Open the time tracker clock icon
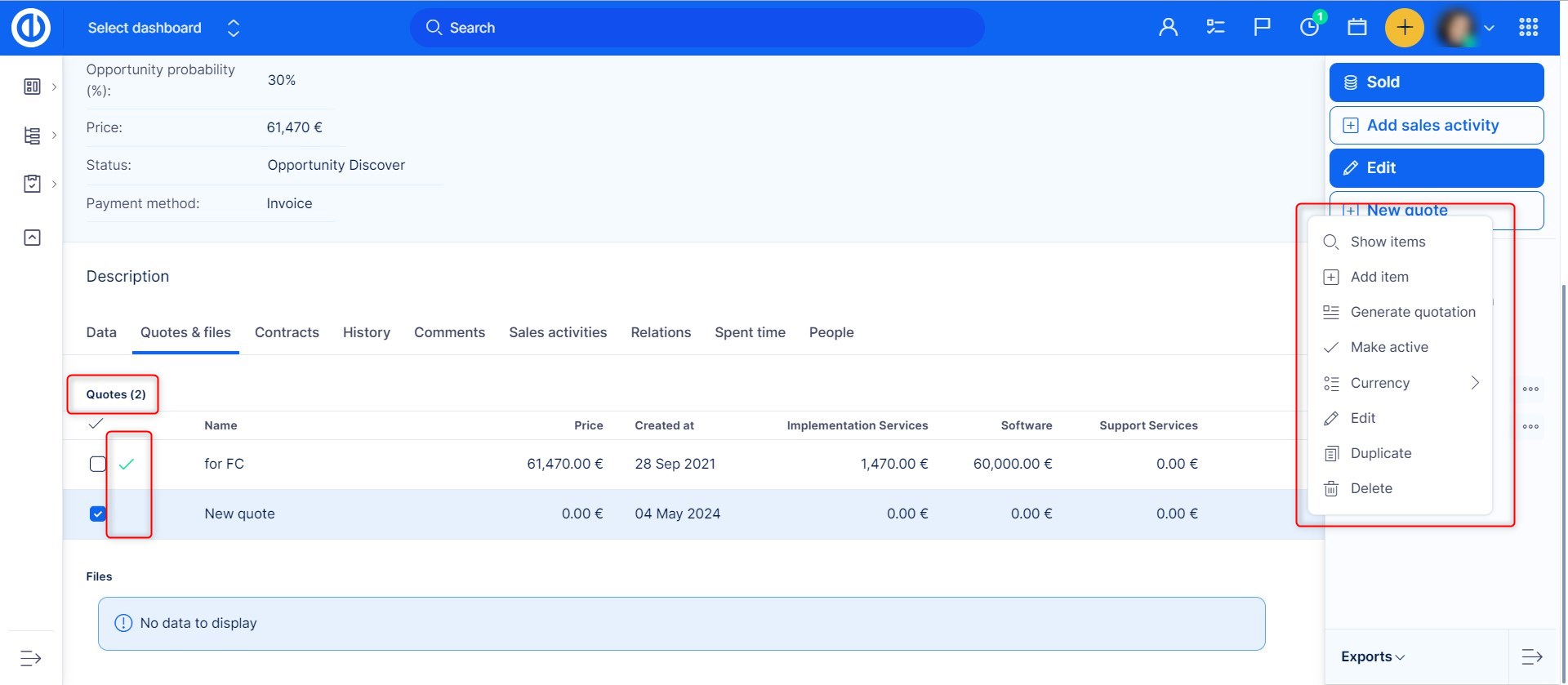This screenshot has width=1568, height=685. pos(1309,28)
